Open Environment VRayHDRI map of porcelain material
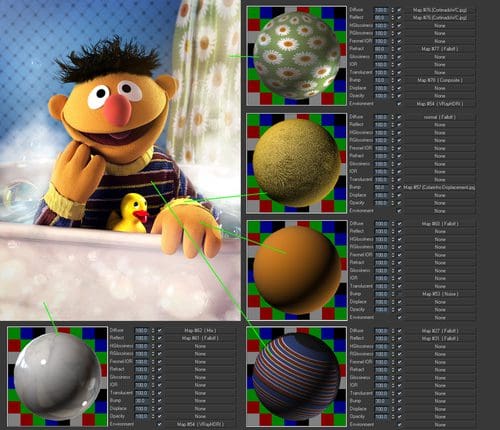The height and width of the screenshot is (430, 500). coord(200,424)
